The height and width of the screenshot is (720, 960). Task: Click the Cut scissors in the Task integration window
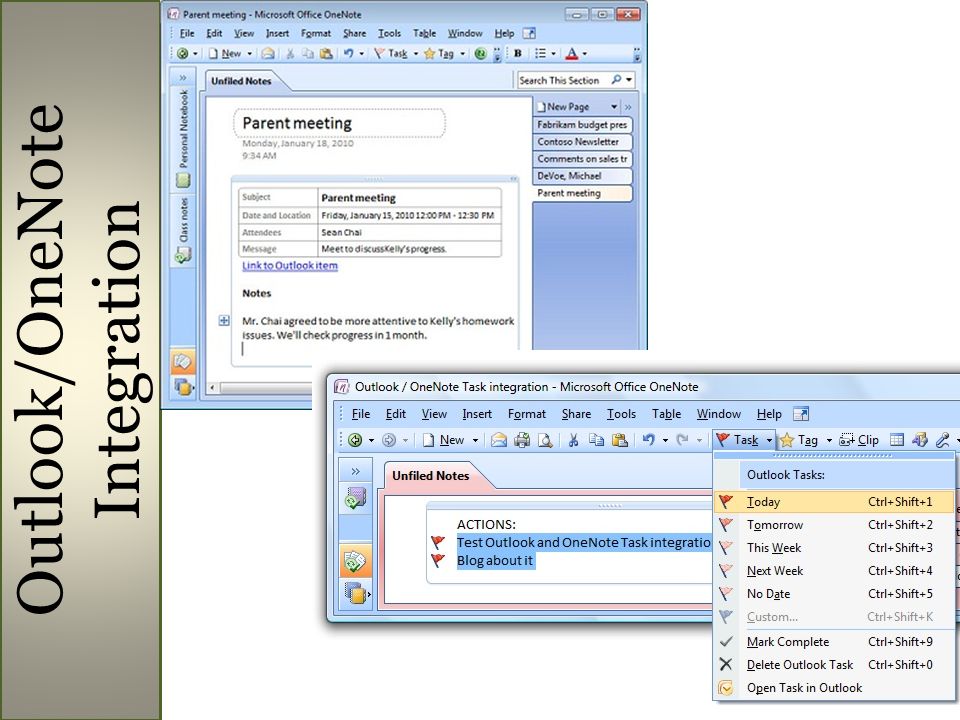pyautogui.click(x=573, y=440)
